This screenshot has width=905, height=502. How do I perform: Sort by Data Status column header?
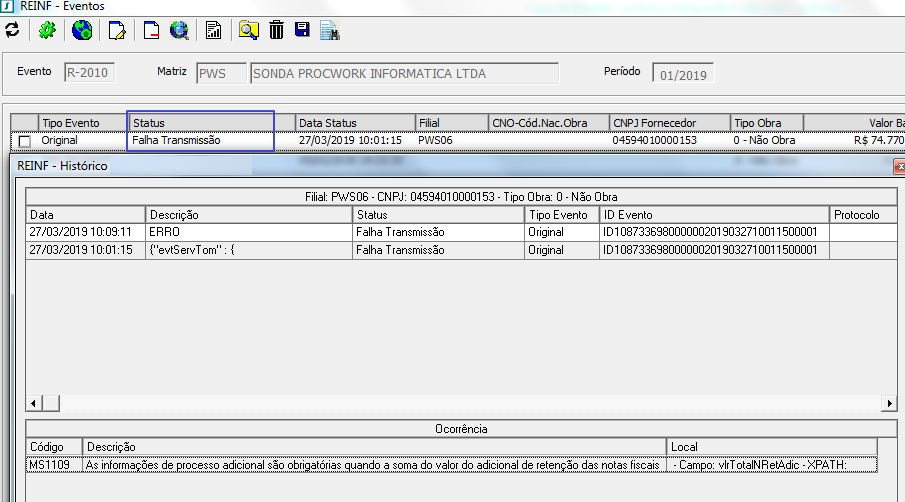tap(353, 123)
